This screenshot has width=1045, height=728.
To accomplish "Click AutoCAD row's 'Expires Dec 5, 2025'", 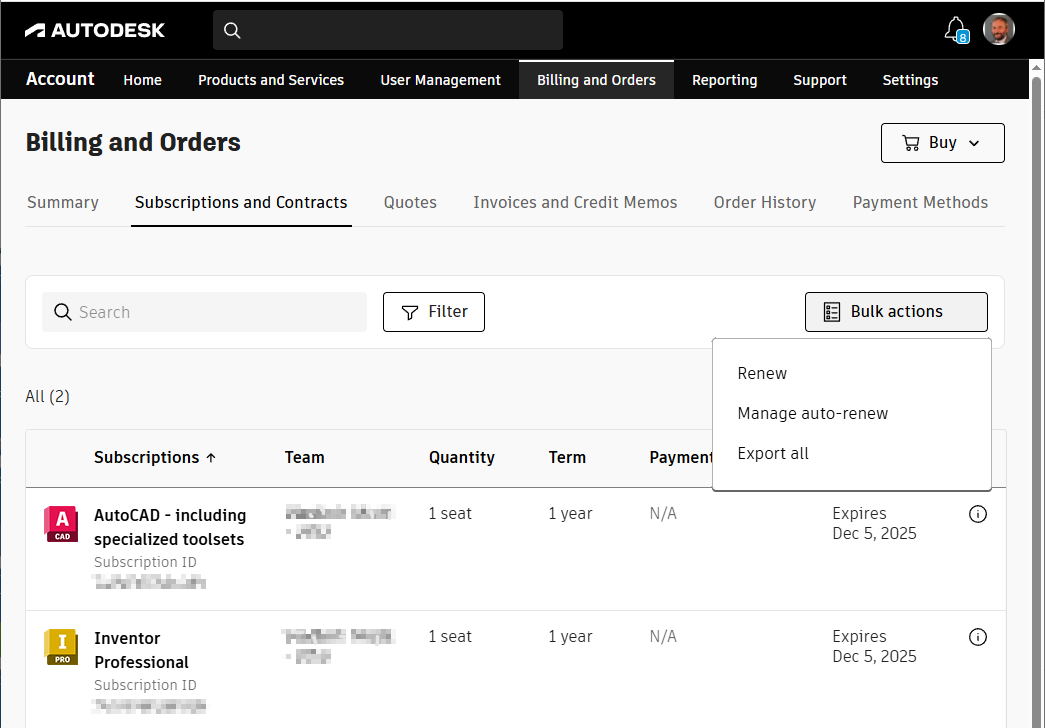I will [874, 523].
